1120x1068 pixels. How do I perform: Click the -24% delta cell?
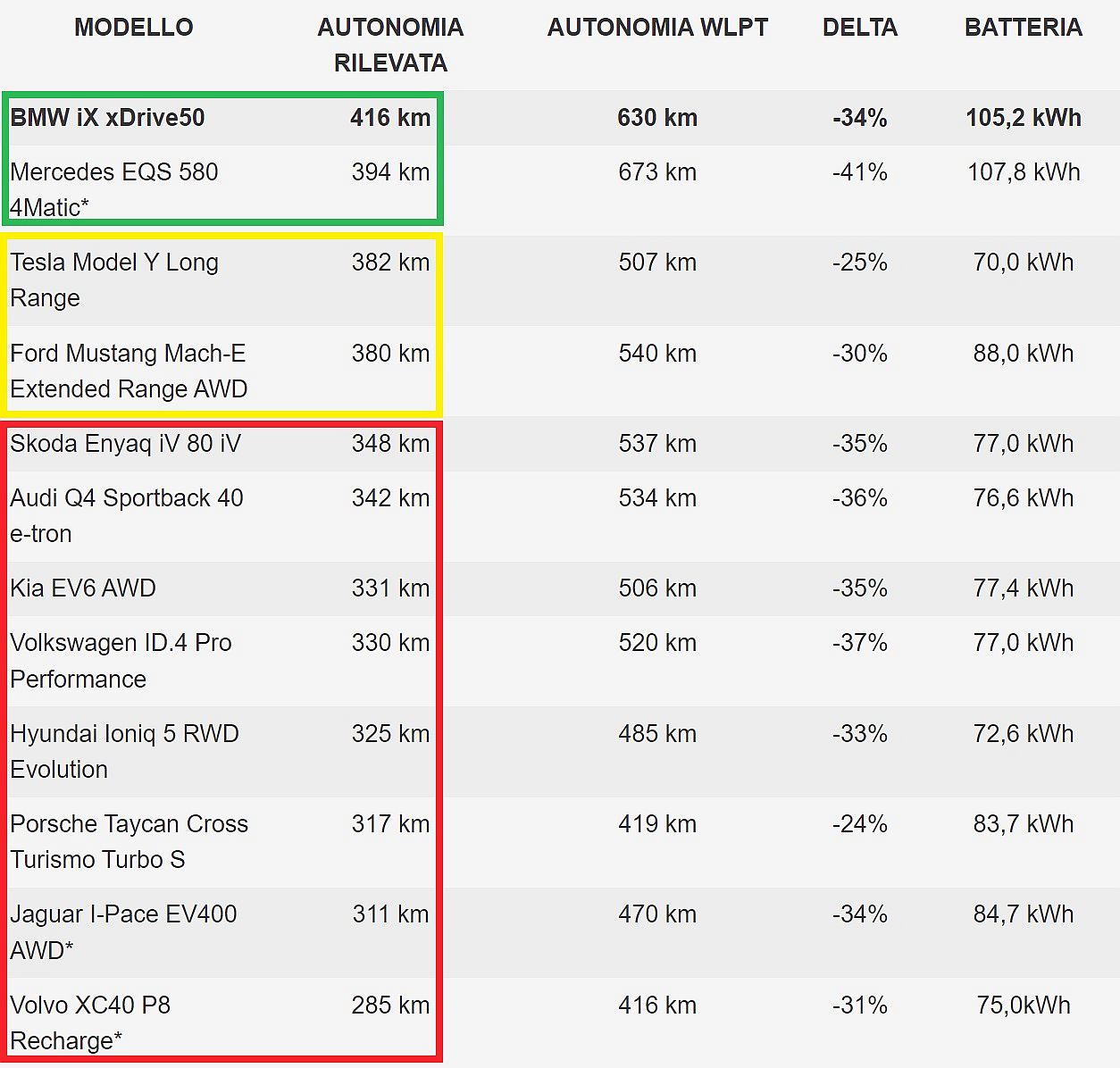[x=860, y=823]
